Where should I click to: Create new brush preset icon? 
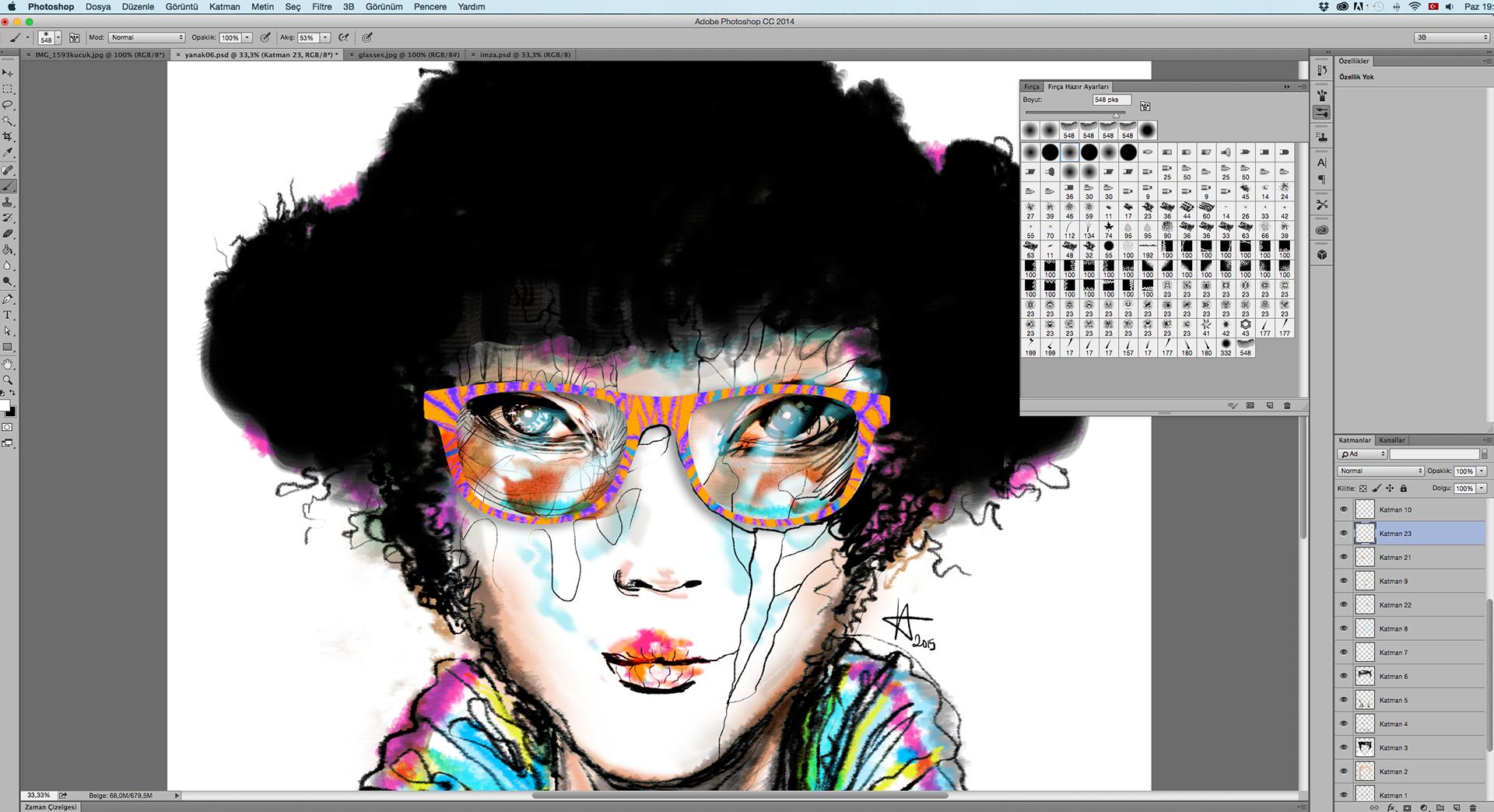(1269, 406)
